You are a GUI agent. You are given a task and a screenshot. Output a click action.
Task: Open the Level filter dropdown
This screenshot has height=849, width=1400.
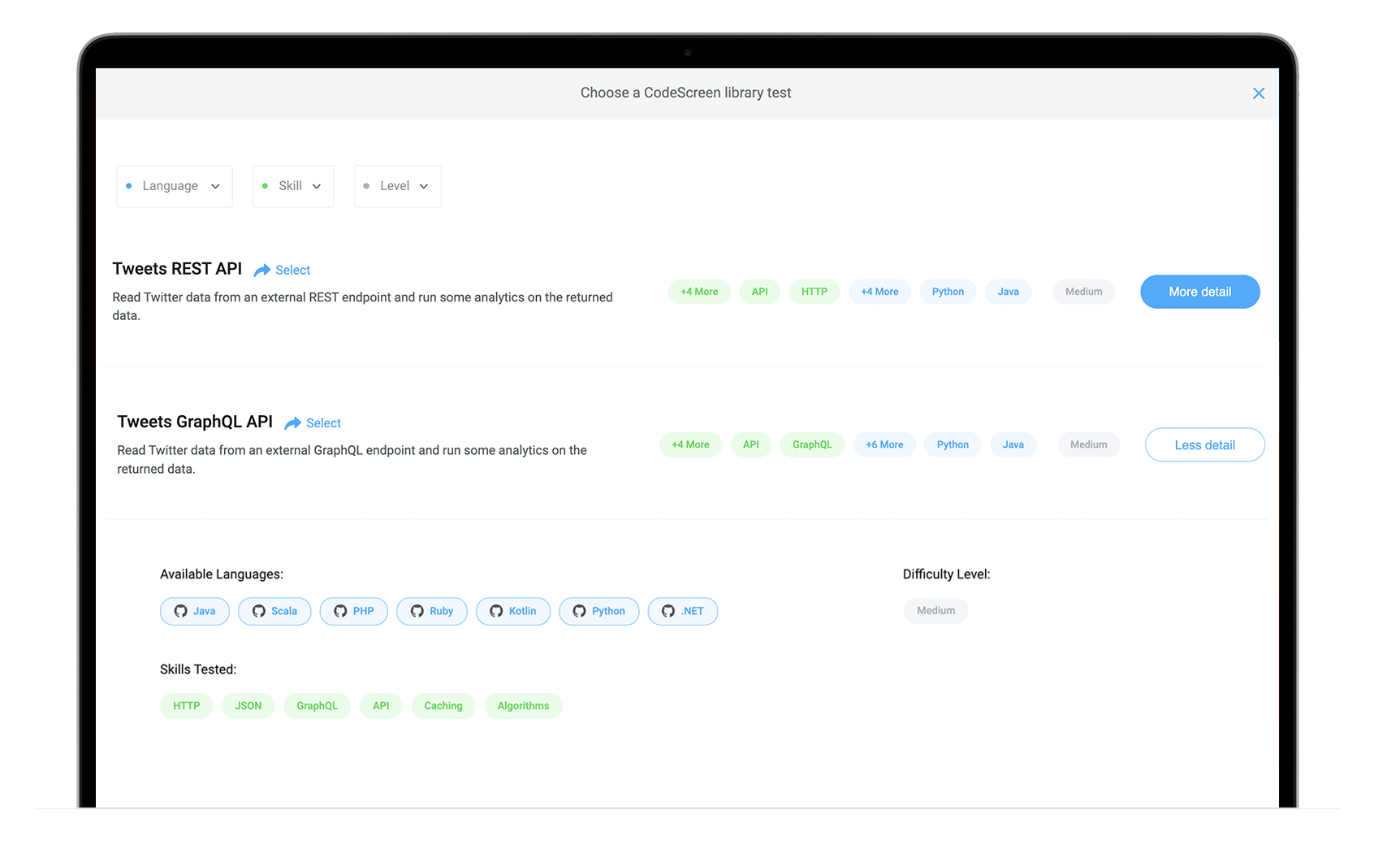397,186
